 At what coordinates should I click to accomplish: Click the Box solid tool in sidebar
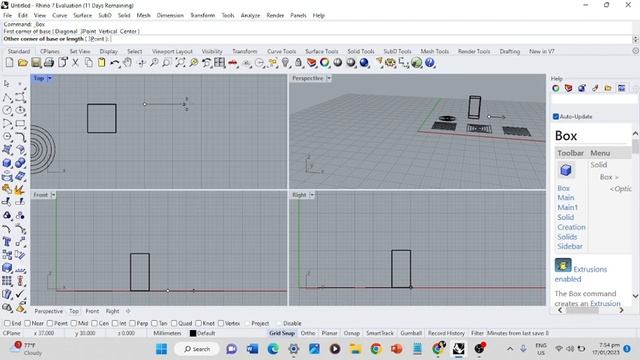pos(7,163)
